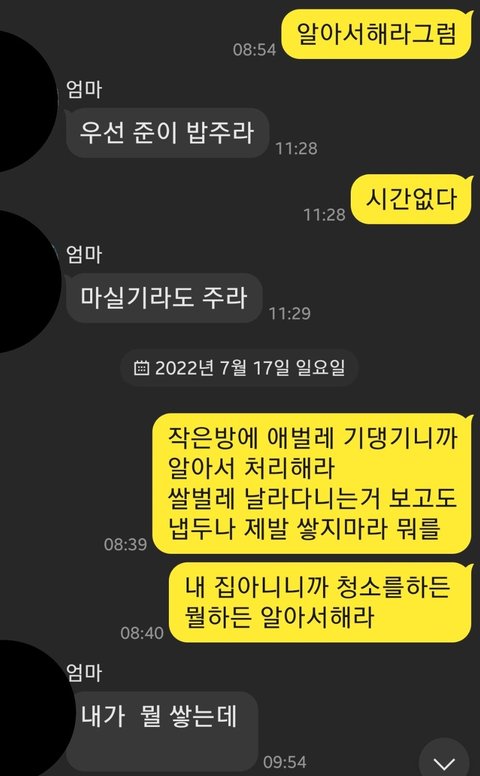Click sender name 엄마 above 내가 뭘 쌓는데
Screen dimensions: 480x776
coord(84,673)
